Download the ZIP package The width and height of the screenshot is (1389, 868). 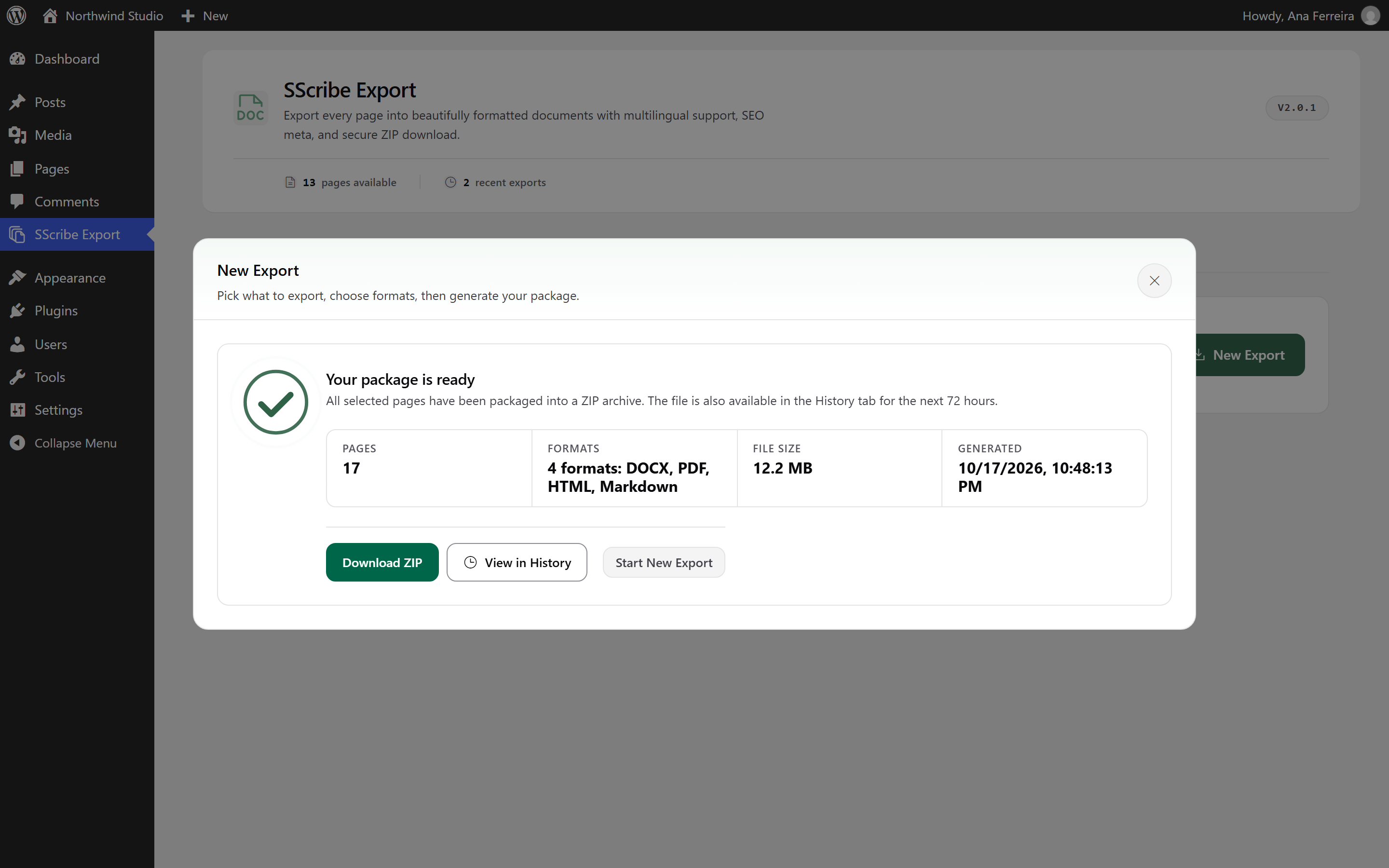coord(382,563)
